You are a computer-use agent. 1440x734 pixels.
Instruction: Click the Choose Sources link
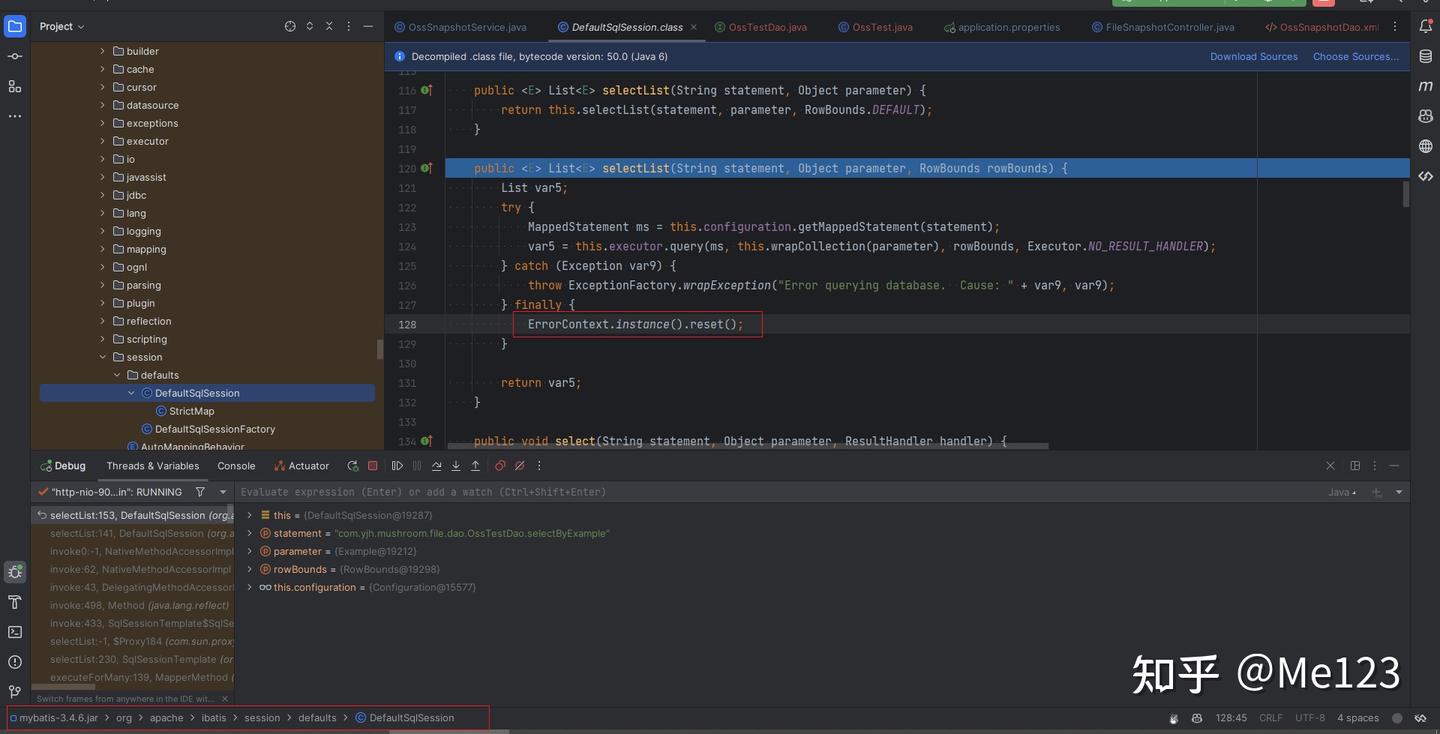click(x=1355, y=57)
